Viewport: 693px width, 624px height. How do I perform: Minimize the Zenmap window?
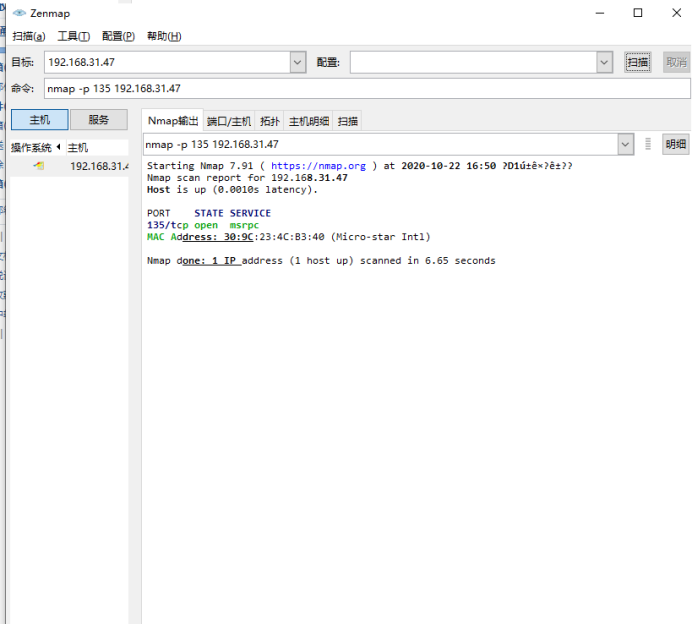click(x=600, y=13)
